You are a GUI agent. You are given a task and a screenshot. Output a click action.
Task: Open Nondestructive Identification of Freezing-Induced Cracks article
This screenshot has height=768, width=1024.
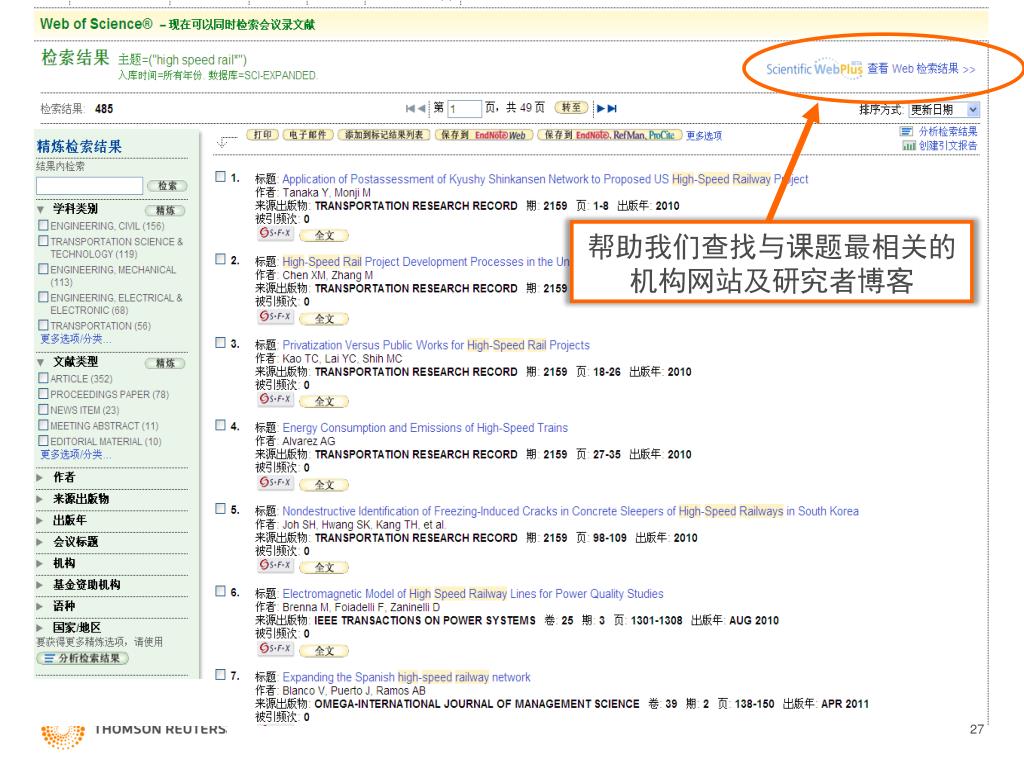coord(570,511)
